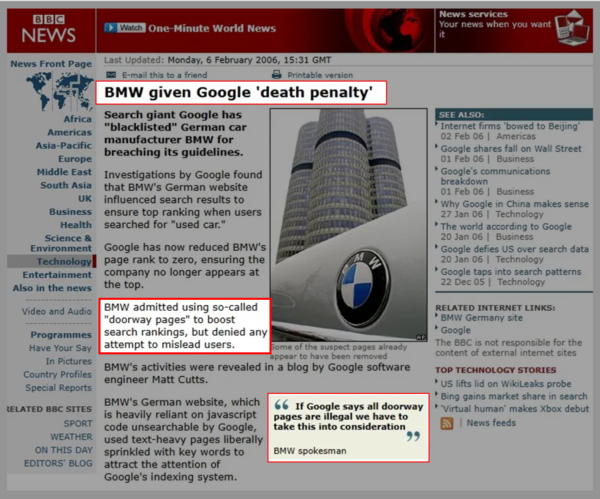Select Africa in the sidebar
Viewport: 600px width, 499px height.
(x=78, y=119)
